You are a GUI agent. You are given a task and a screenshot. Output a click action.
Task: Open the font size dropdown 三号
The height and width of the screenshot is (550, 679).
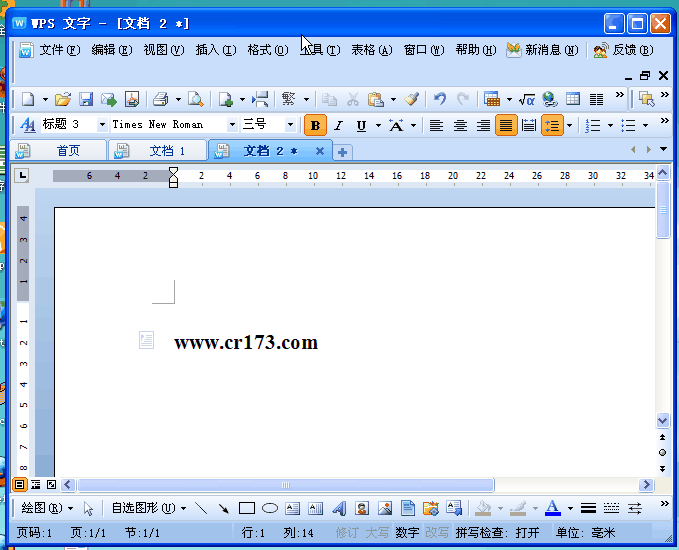pos(291,125)
